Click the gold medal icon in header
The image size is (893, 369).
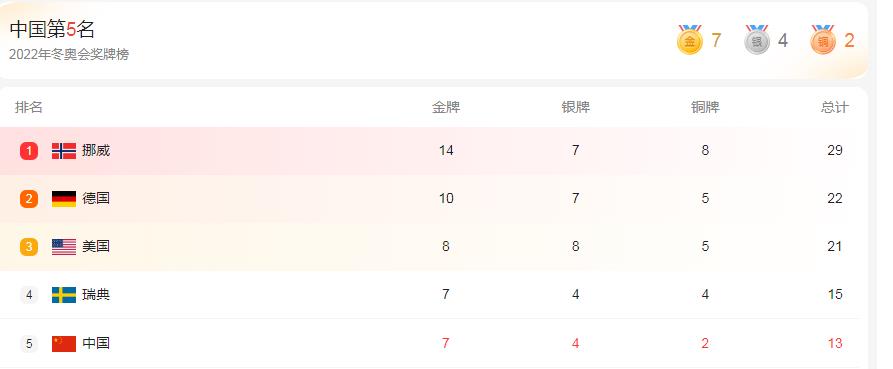pyautogui.click(x=690, y=40)
